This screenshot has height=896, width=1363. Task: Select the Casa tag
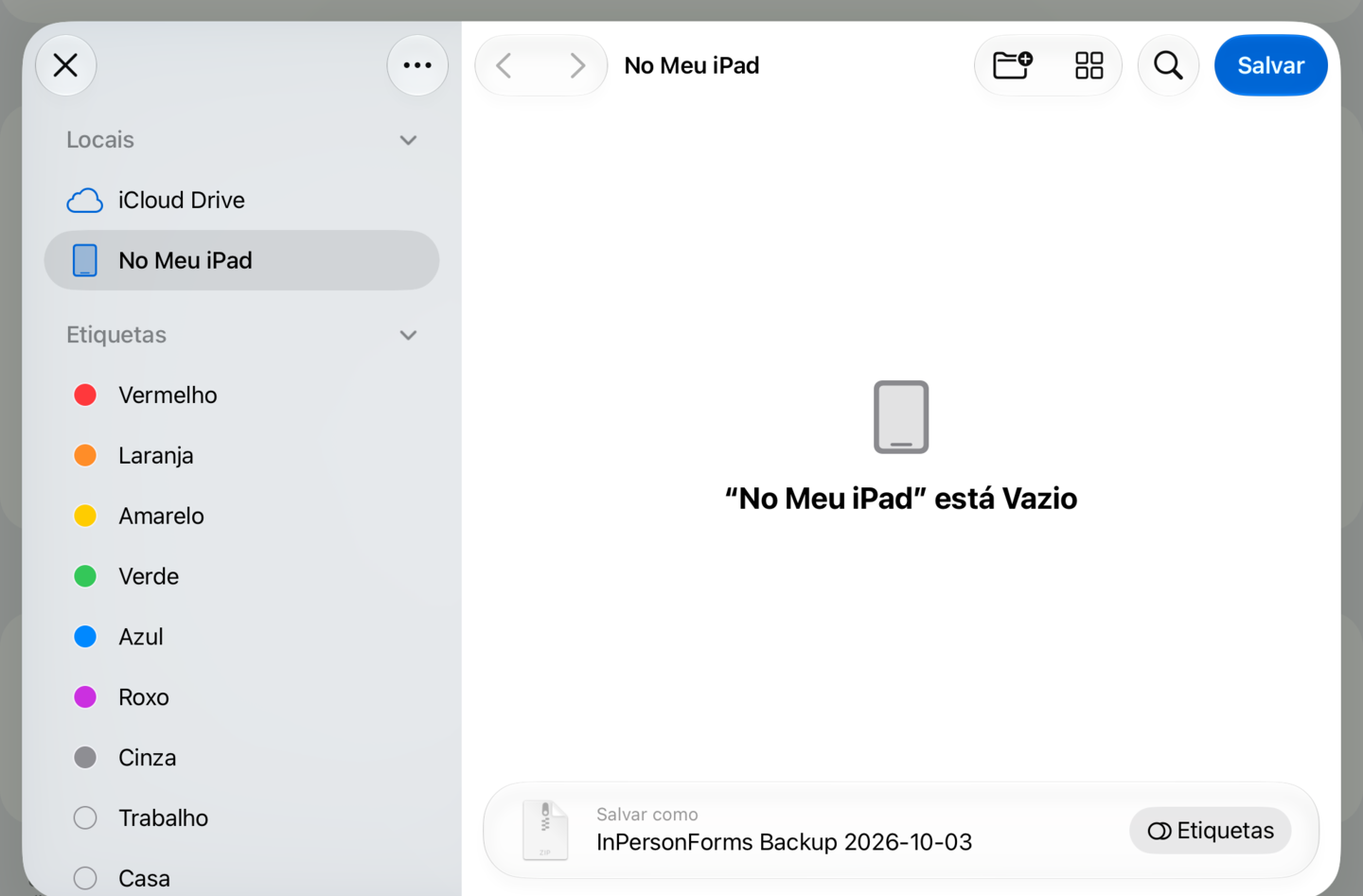tap(241, 878)
